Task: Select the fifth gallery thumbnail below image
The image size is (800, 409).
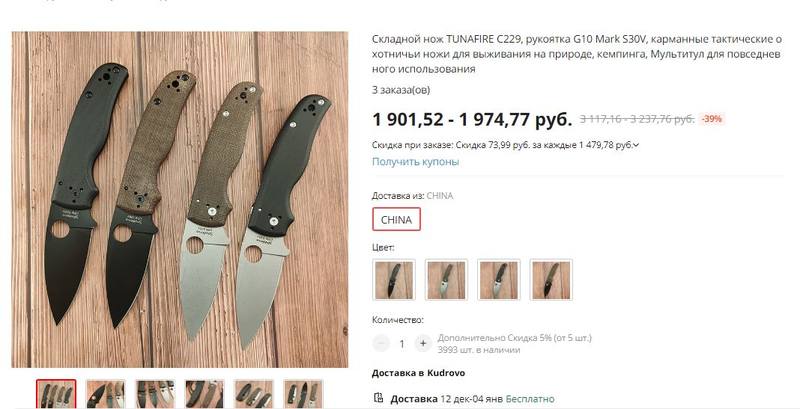Action: (254, 394)
